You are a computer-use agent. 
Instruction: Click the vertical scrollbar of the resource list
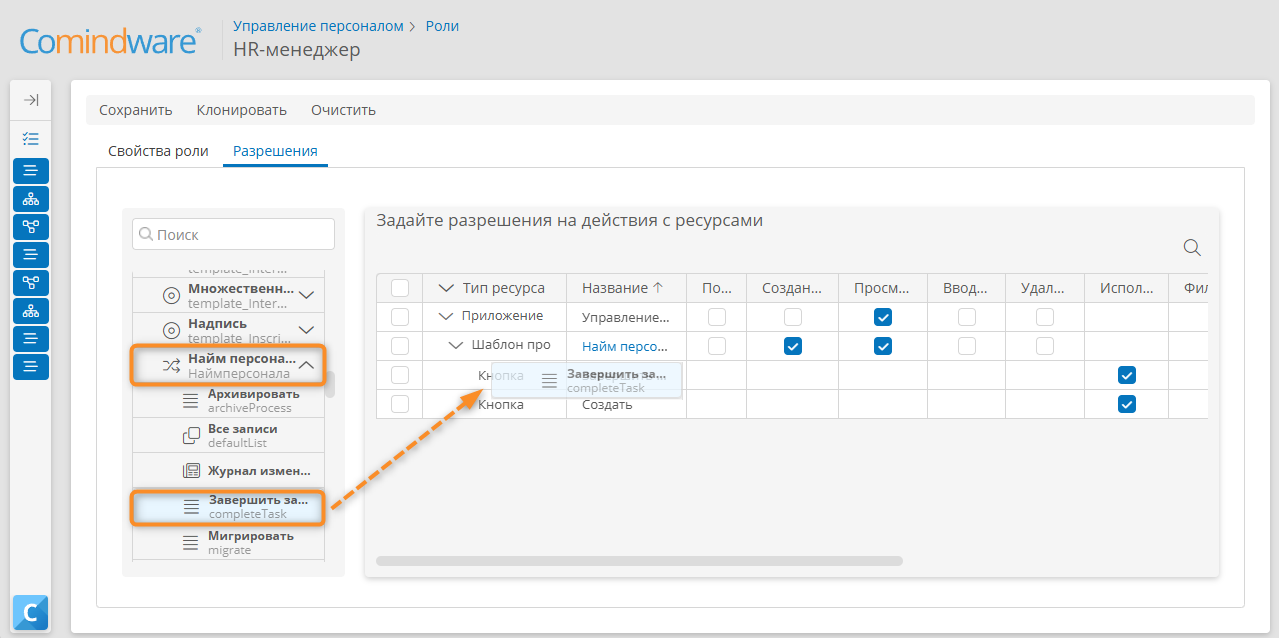pos(330,385)
